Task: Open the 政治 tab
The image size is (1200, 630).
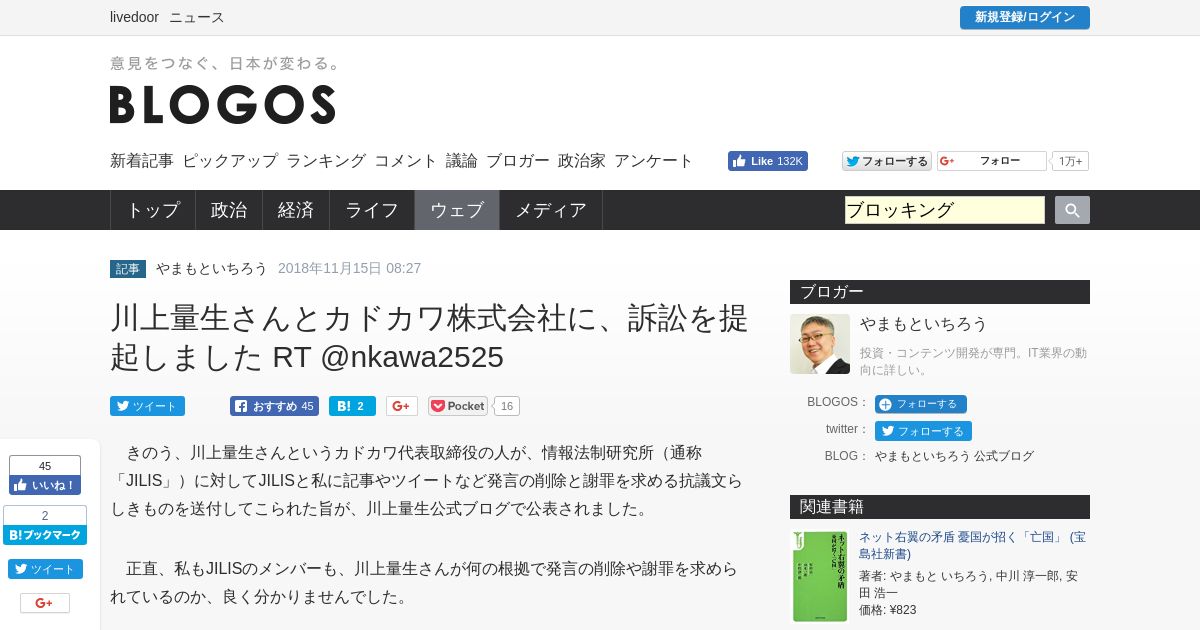Action: coord(229,210)
